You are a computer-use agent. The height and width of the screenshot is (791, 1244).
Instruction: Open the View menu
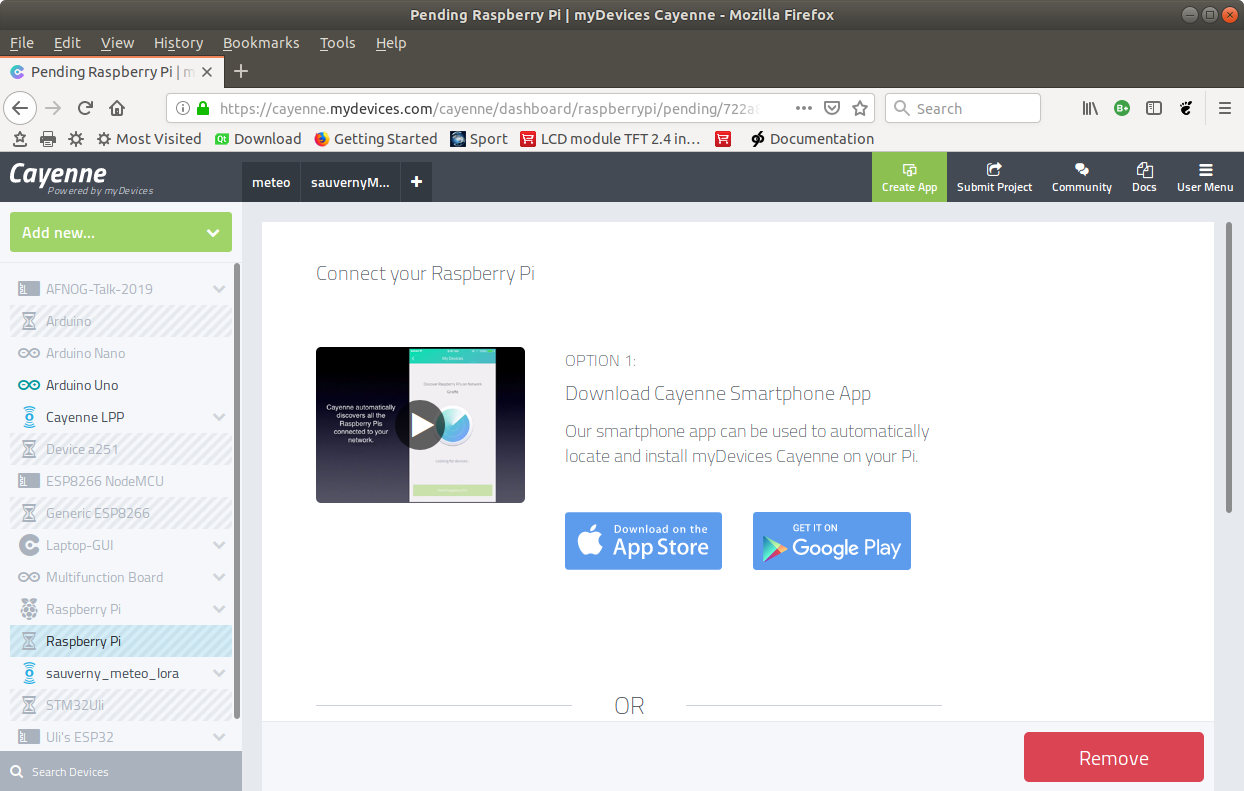coord(117,43)
